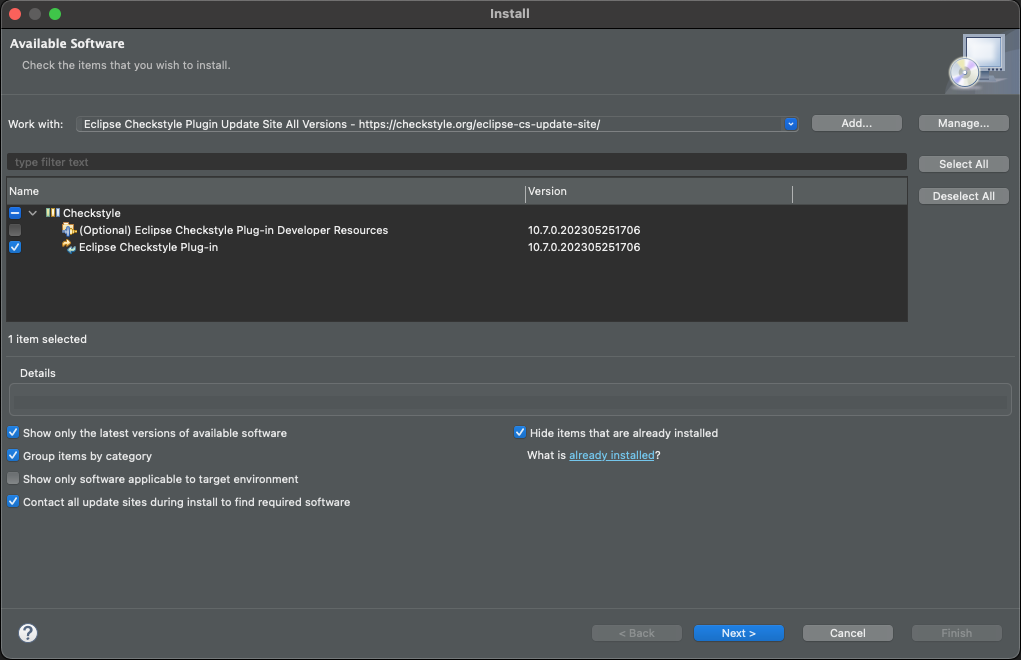Disable Group items by category
This screenshot has height=660, width=1021.
coord(12,455)
